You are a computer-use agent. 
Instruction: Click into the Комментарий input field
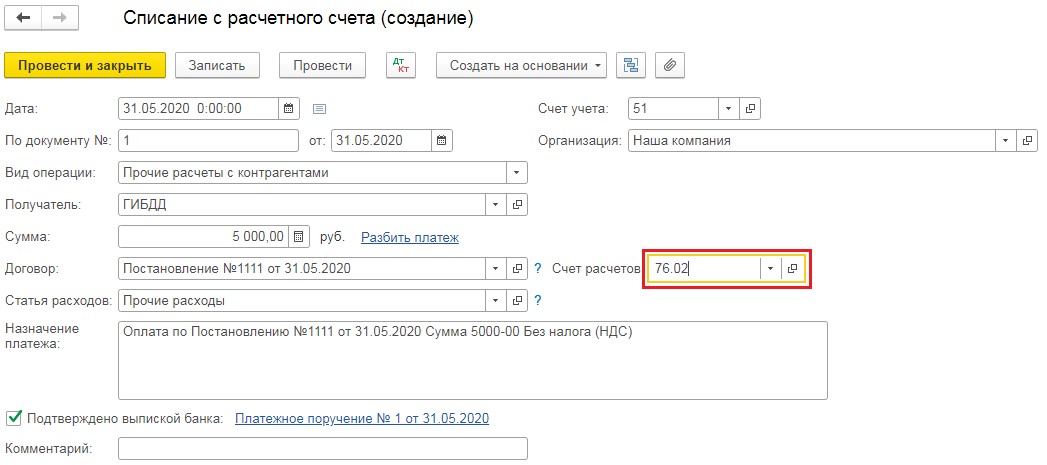322,449
